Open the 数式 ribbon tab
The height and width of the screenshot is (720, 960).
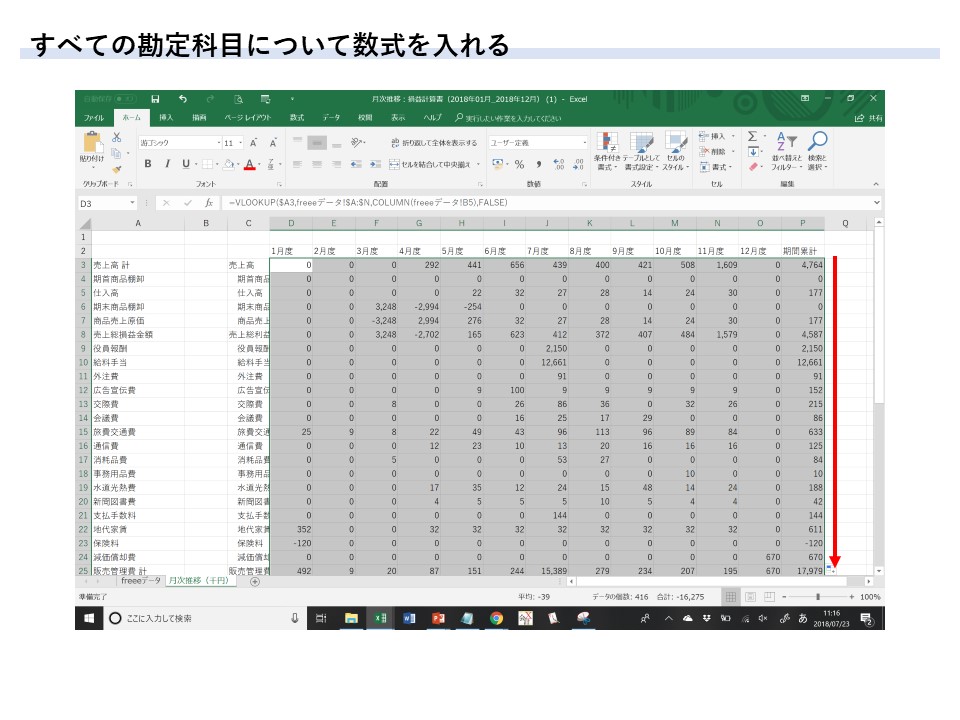click(x=297, y=117)
